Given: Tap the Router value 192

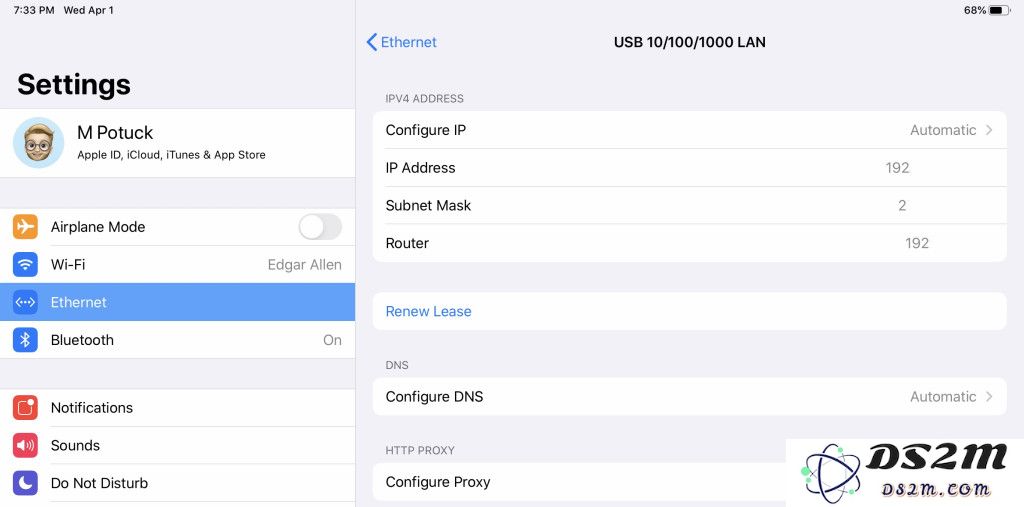Looking at the screenshot, I should 917,243.
